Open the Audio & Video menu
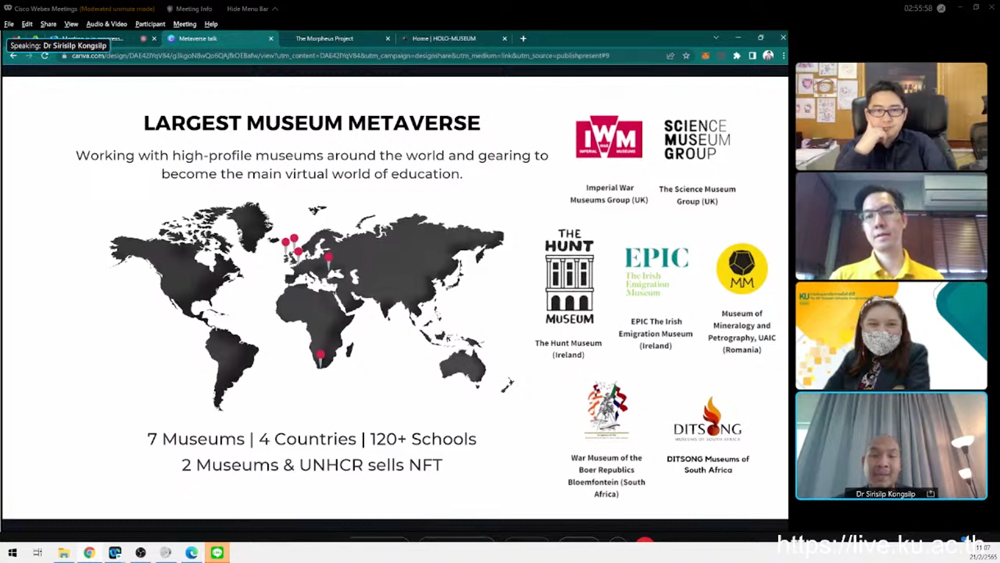Screen dimensions: 1000x563 tap(107, 24)
